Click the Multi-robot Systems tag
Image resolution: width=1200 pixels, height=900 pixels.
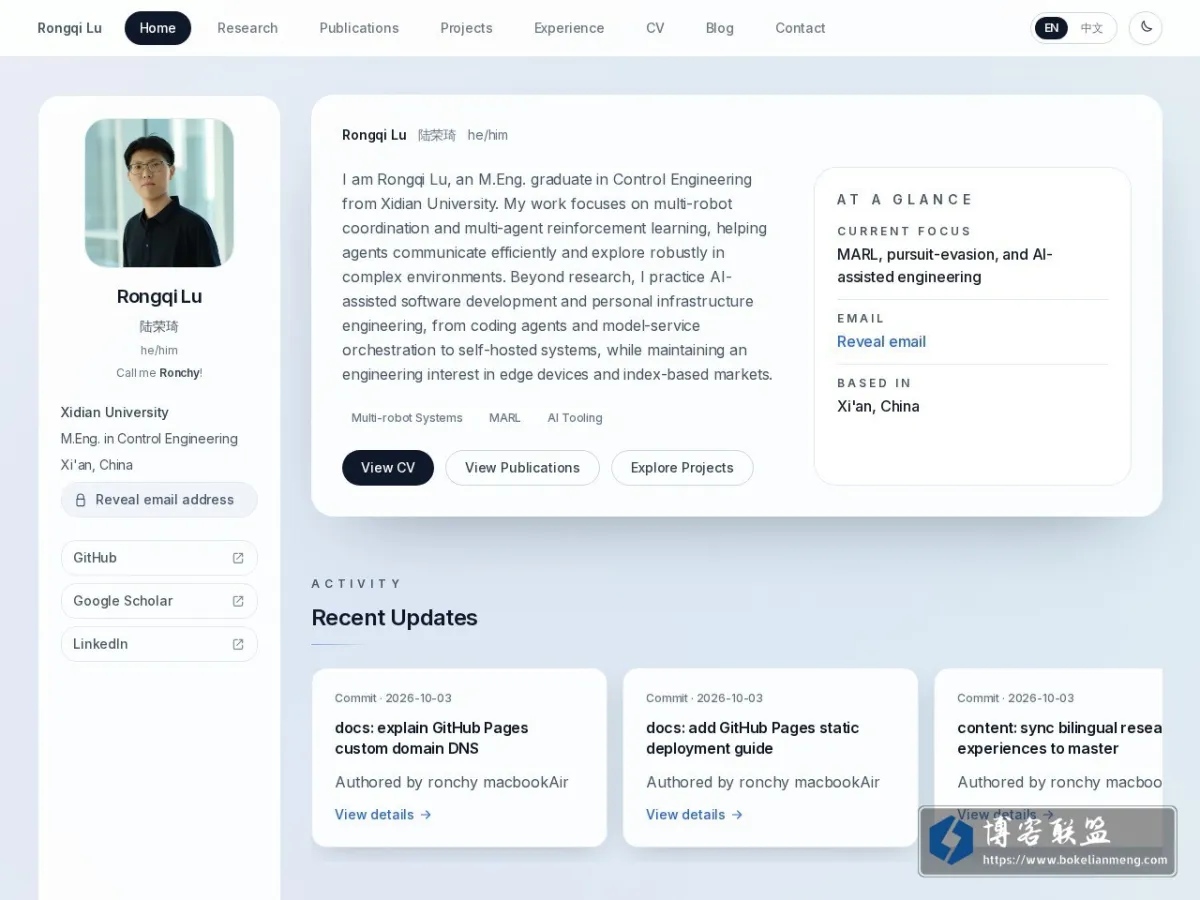click(407, 418)
